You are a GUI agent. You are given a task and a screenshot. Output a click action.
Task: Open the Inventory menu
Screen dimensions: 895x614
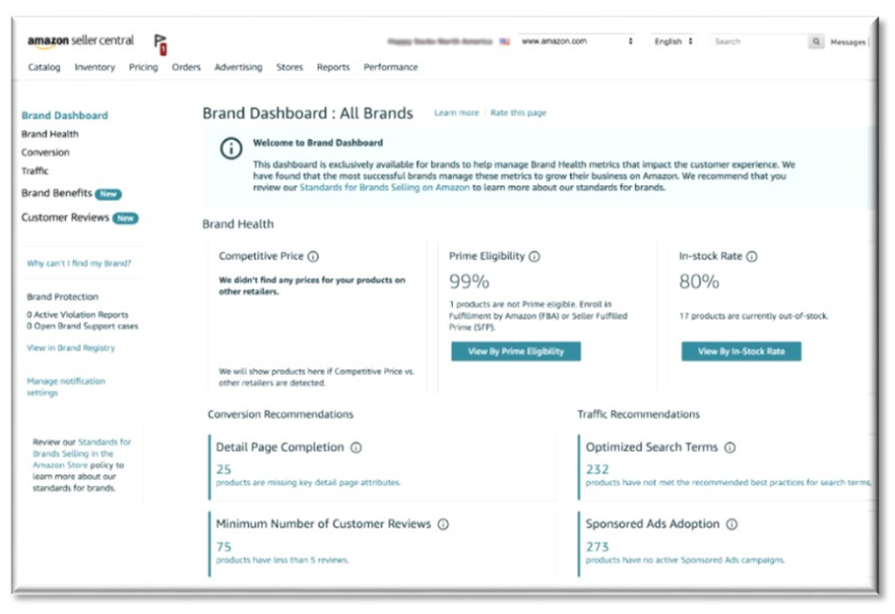tap(95, 67)
